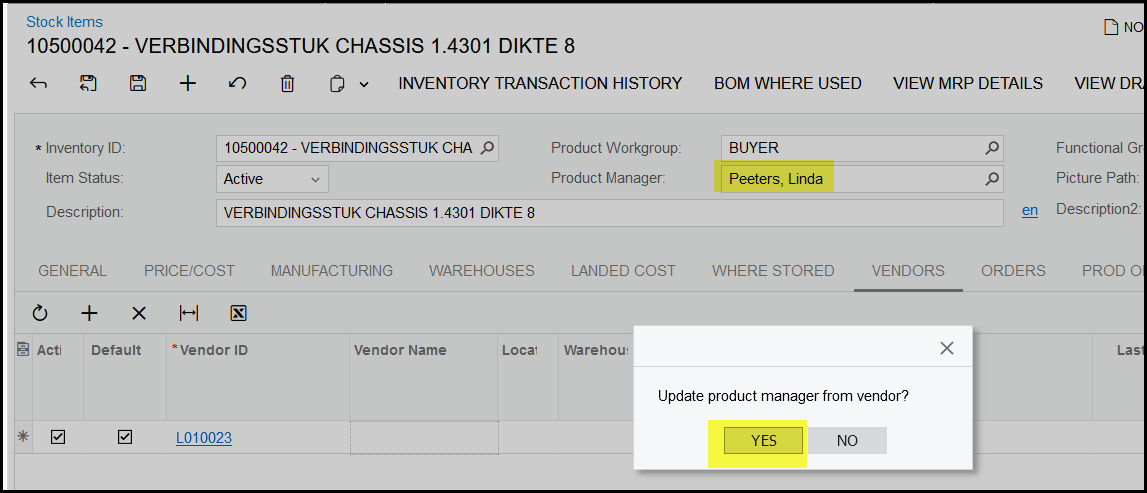Toggle the Active checkbox for vendor L010023
The image size is (1147, 493).
point(58,437)
